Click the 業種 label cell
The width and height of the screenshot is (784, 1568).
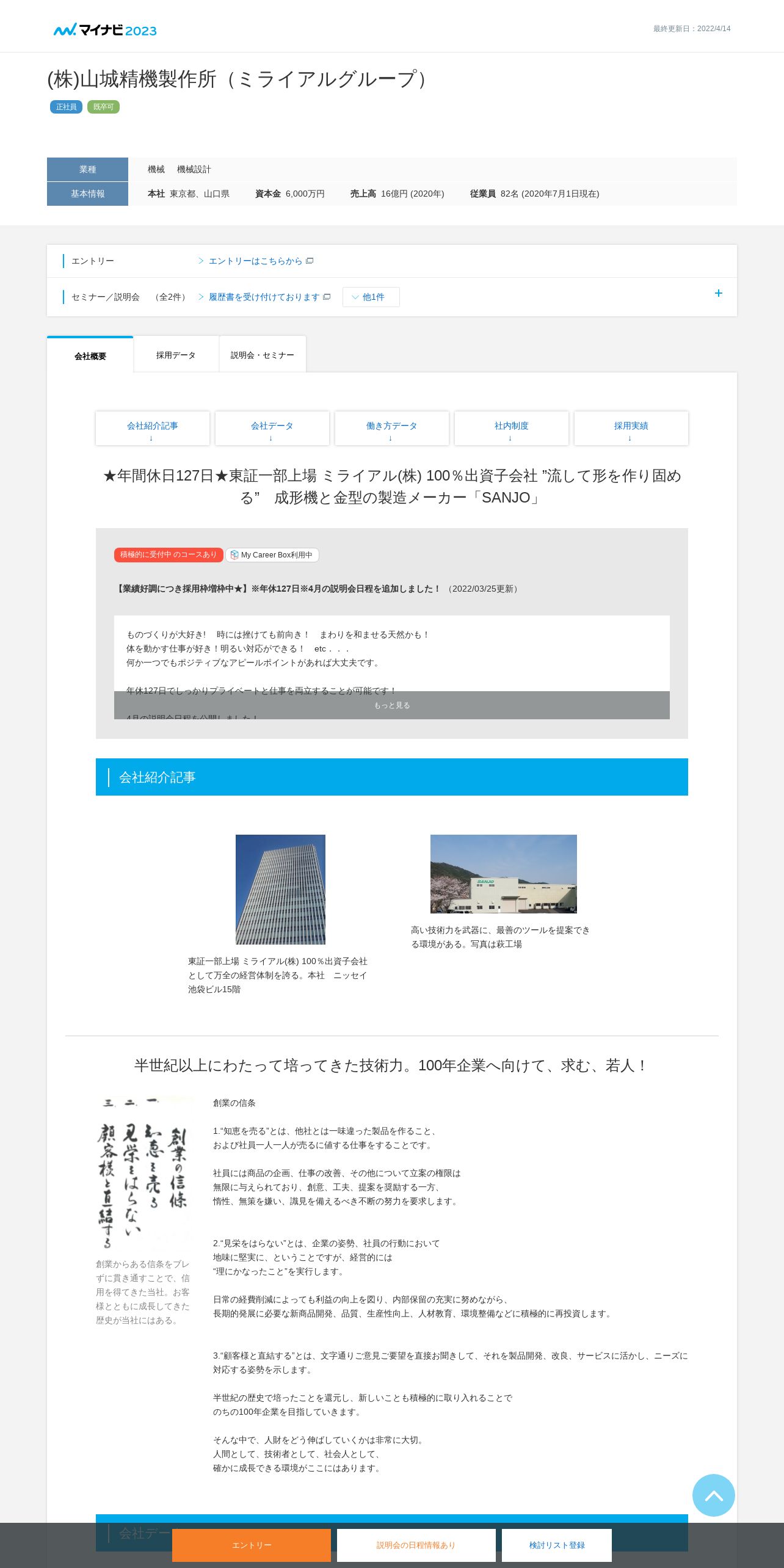pos(87,169)
